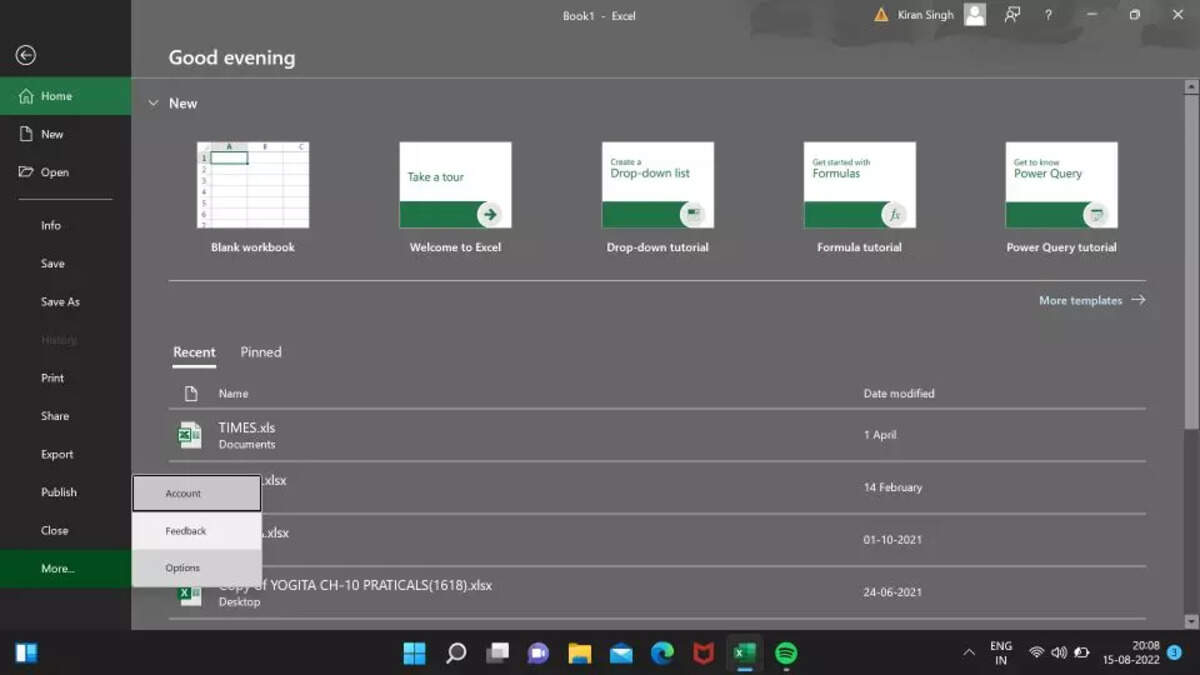
Task: Open the More templates link
Action: click(x=1092, y=300)
